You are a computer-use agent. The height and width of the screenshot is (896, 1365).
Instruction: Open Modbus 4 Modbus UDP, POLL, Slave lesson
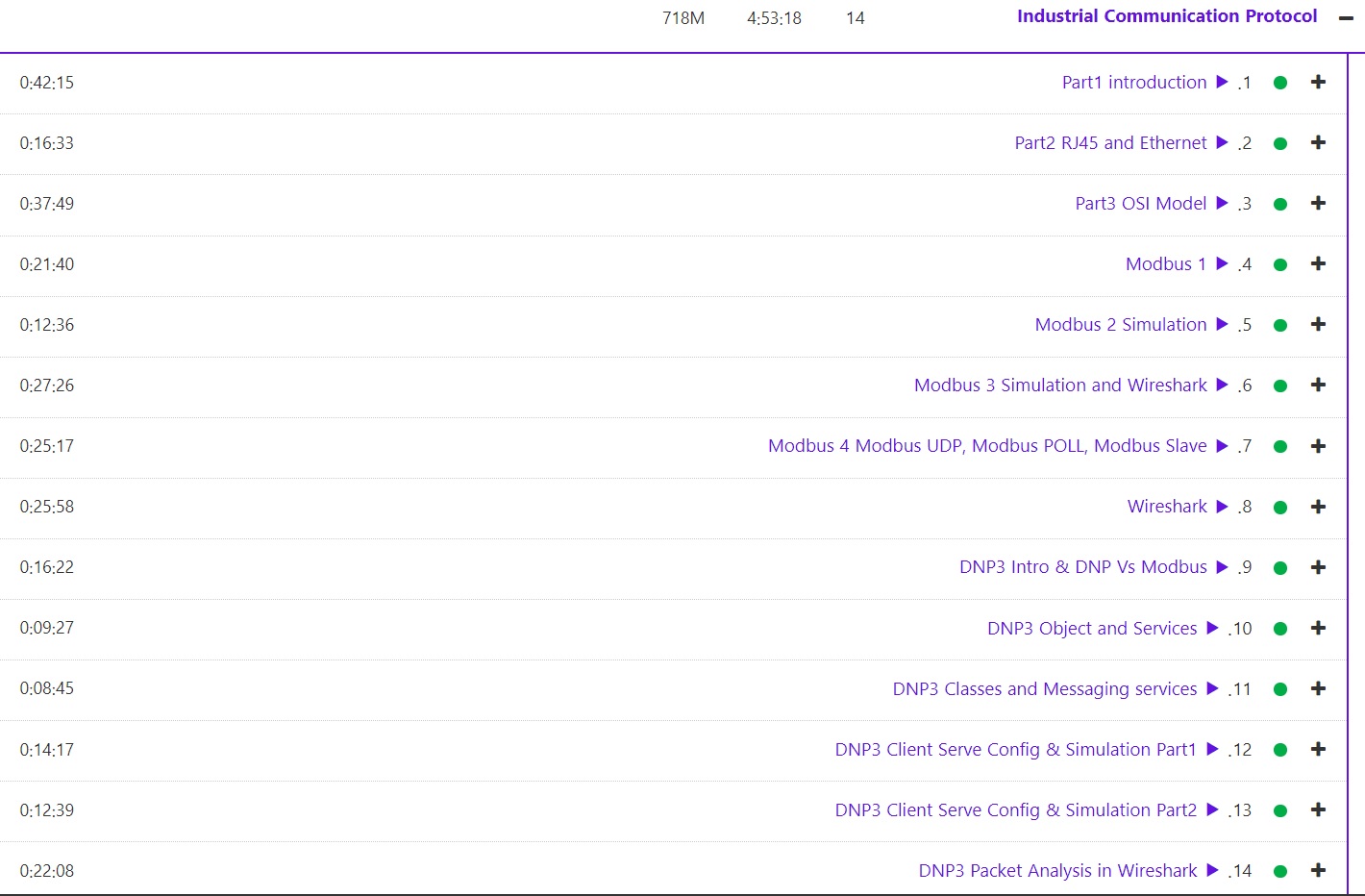click(986, 446)
